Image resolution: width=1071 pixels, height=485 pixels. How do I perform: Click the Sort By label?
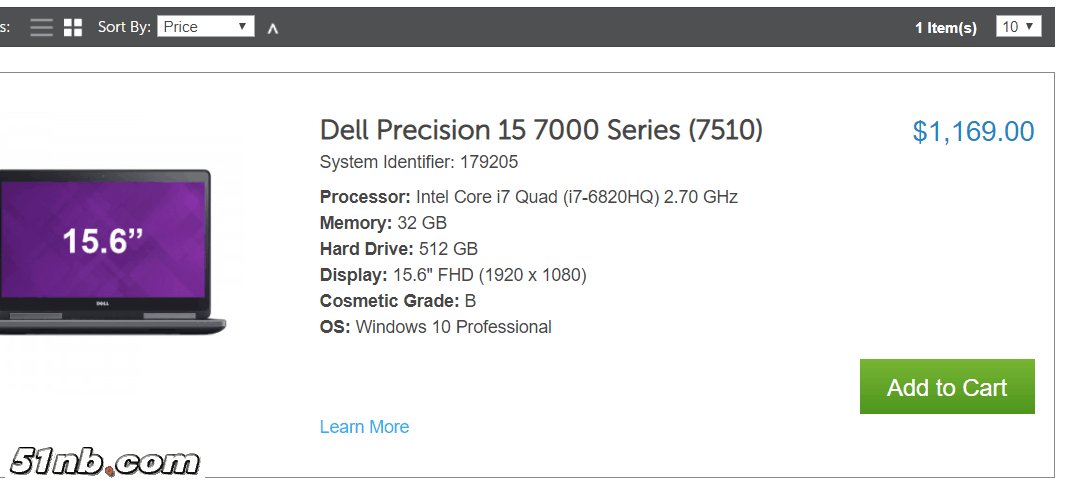click(124, 27)
